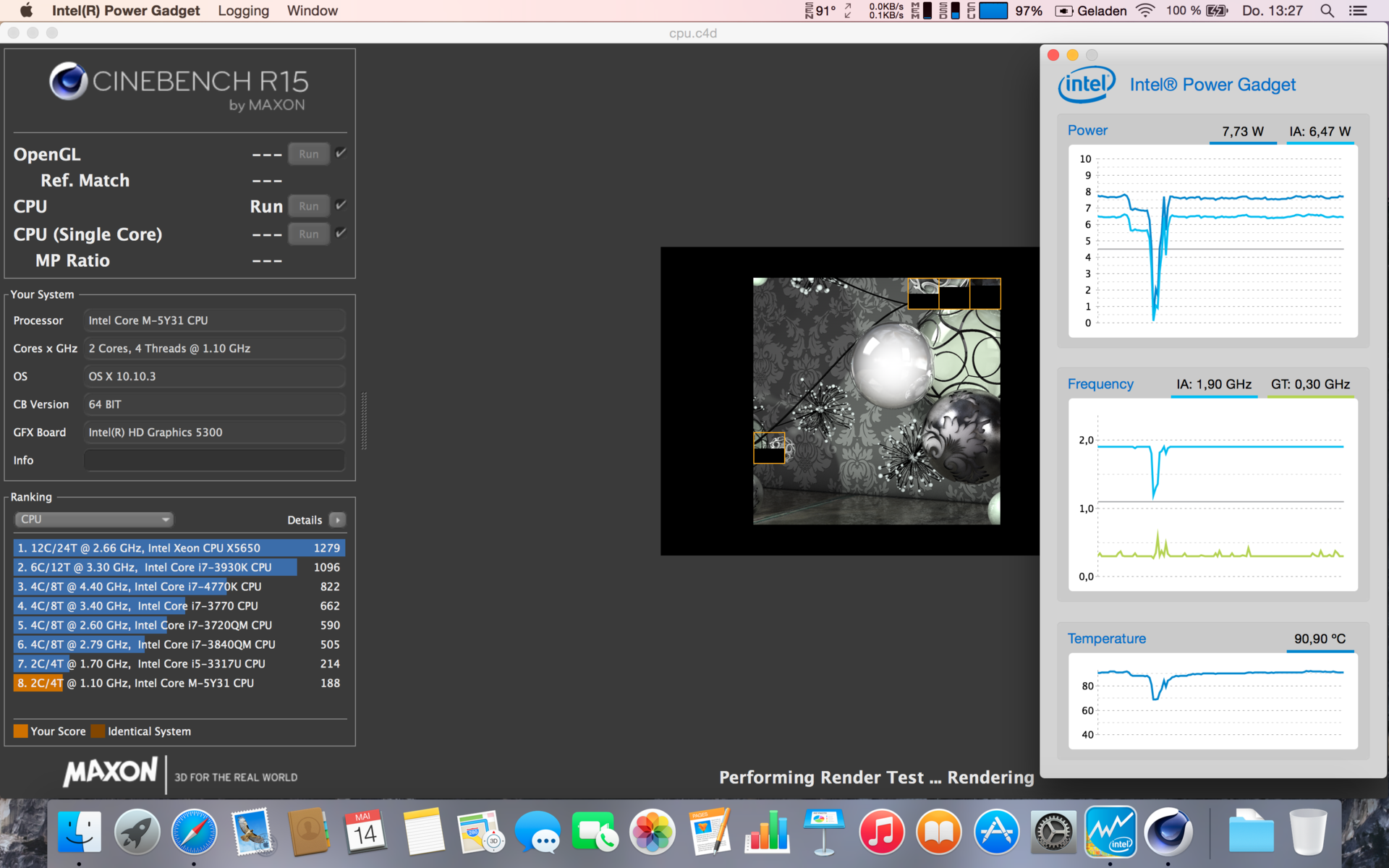Open the Wi-Fi status menu icon
The width and height of the screenshot is (1389, 868).
tap(1145, 11)
